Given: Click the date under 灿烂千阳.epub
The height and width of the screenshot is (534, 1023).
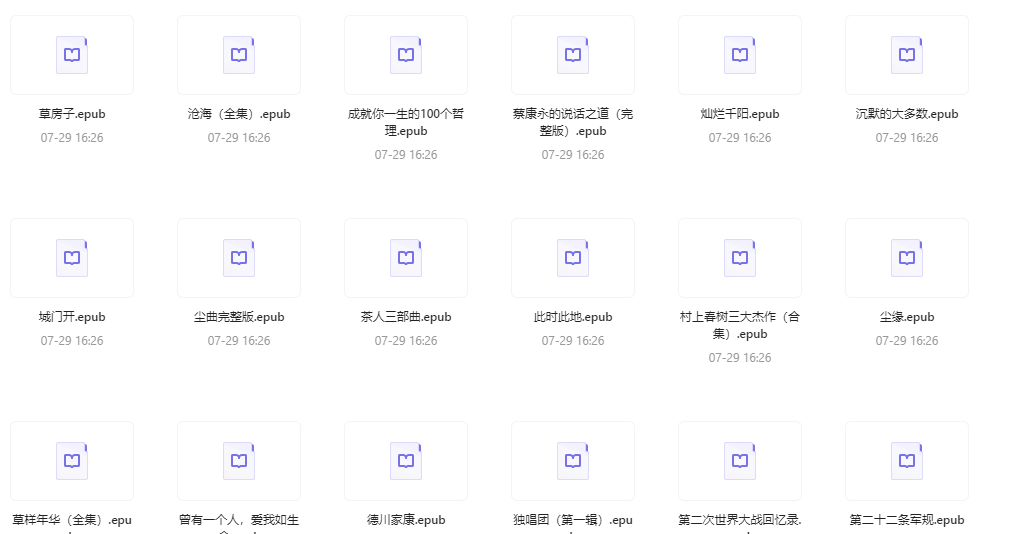Looking at the screenshot, I should click(740, 138).
